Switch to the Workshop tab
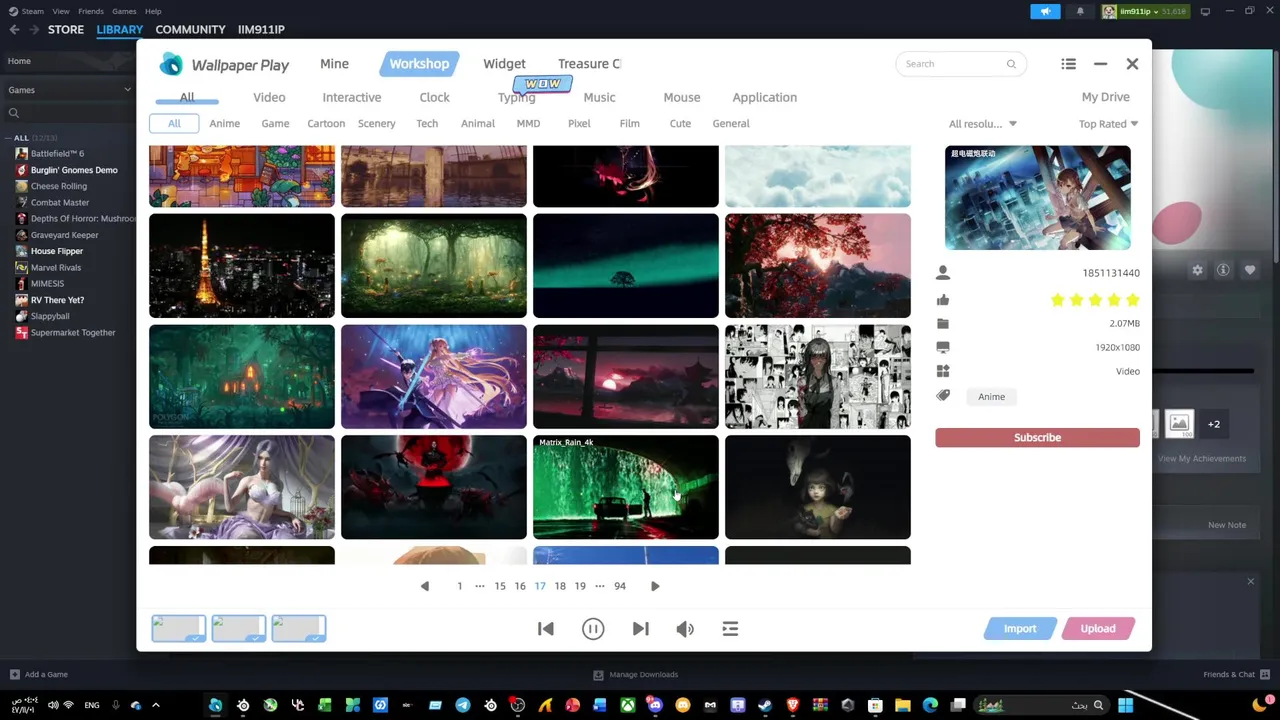Viewport: 1280px width, 720px height. (x=419, y=64)
